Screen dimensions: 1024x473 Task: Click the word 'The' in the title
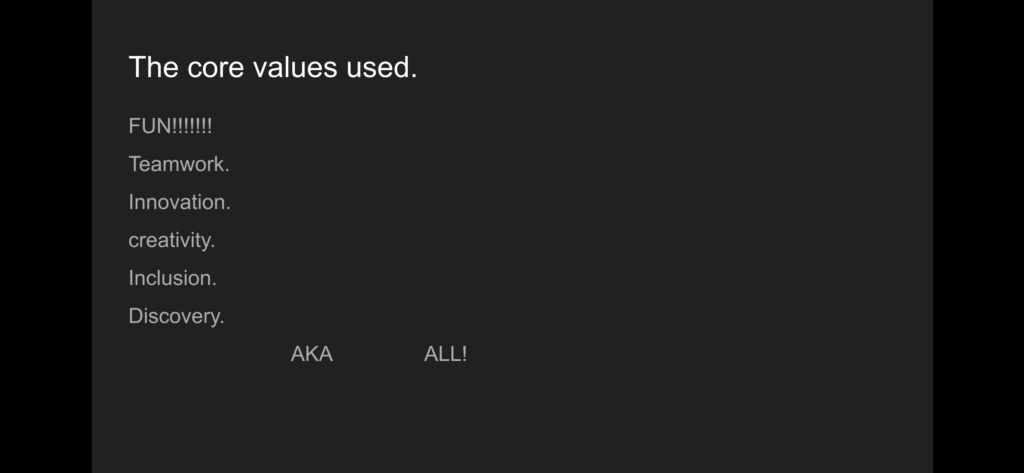pyautogui.click(x=153, y=67)
